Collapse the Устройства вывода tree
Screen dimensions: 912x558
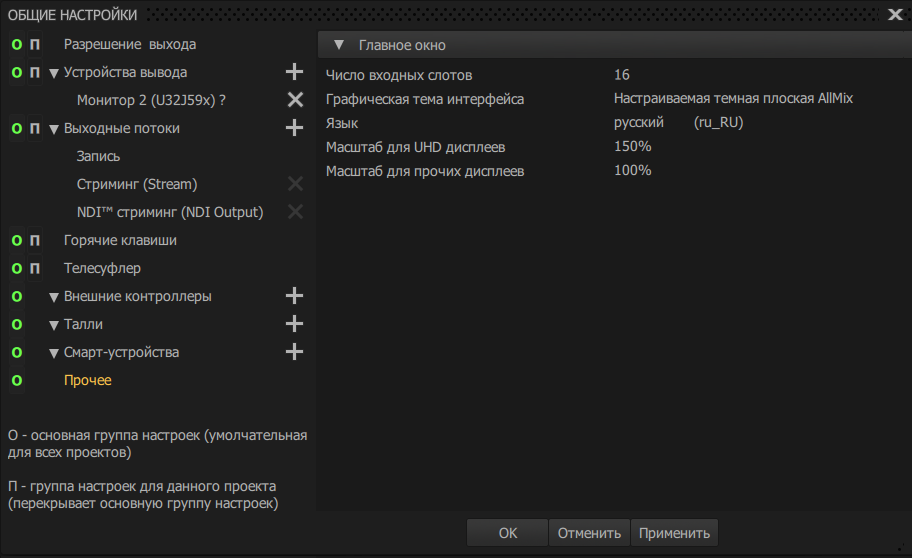coord(54,73)
